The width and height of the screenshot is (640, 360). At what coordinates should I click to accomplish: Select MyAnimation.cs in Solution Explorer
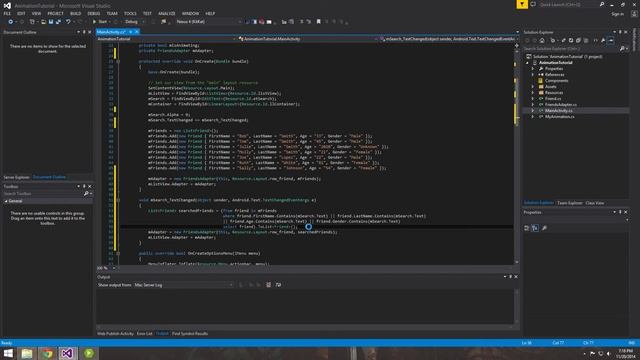tap(559, 117)
